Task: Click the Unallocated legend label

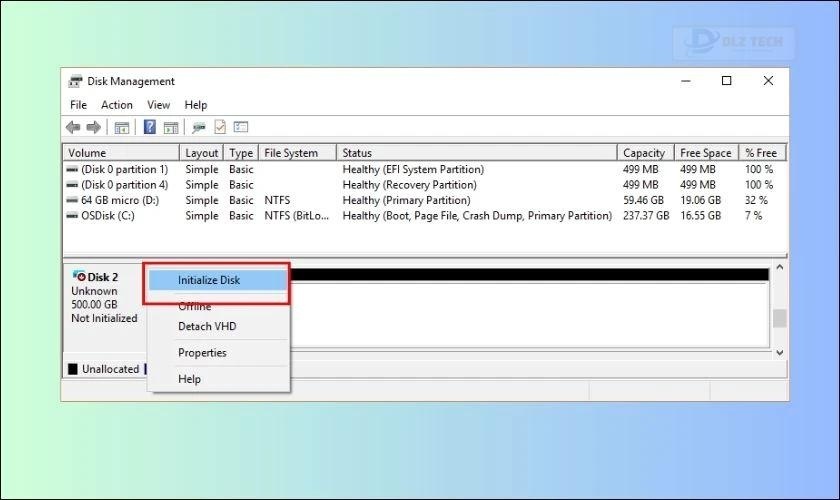Action: click(x=110, y=369)
